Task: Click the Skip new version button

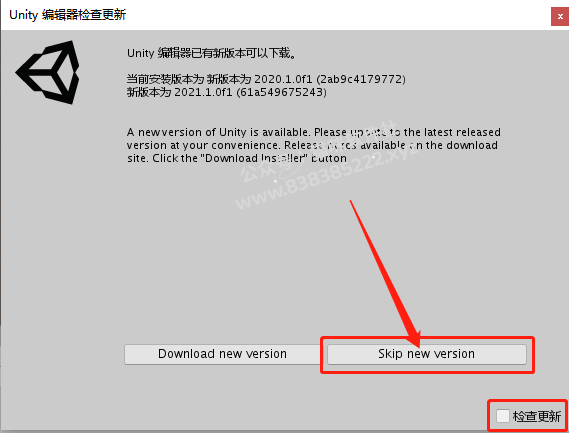Action: coord(427,354)
